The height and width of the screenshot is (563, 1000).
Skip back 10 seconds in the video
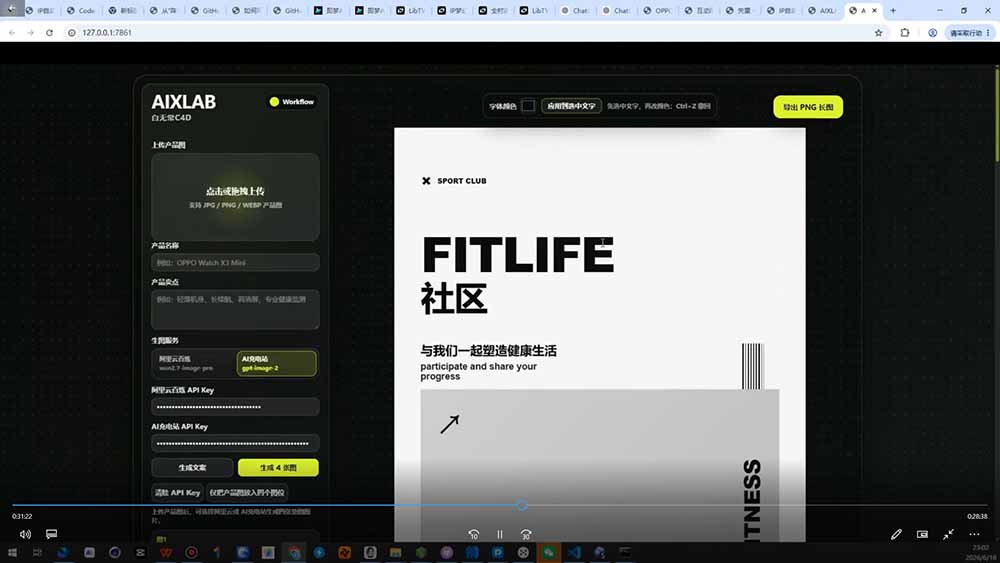473,534
